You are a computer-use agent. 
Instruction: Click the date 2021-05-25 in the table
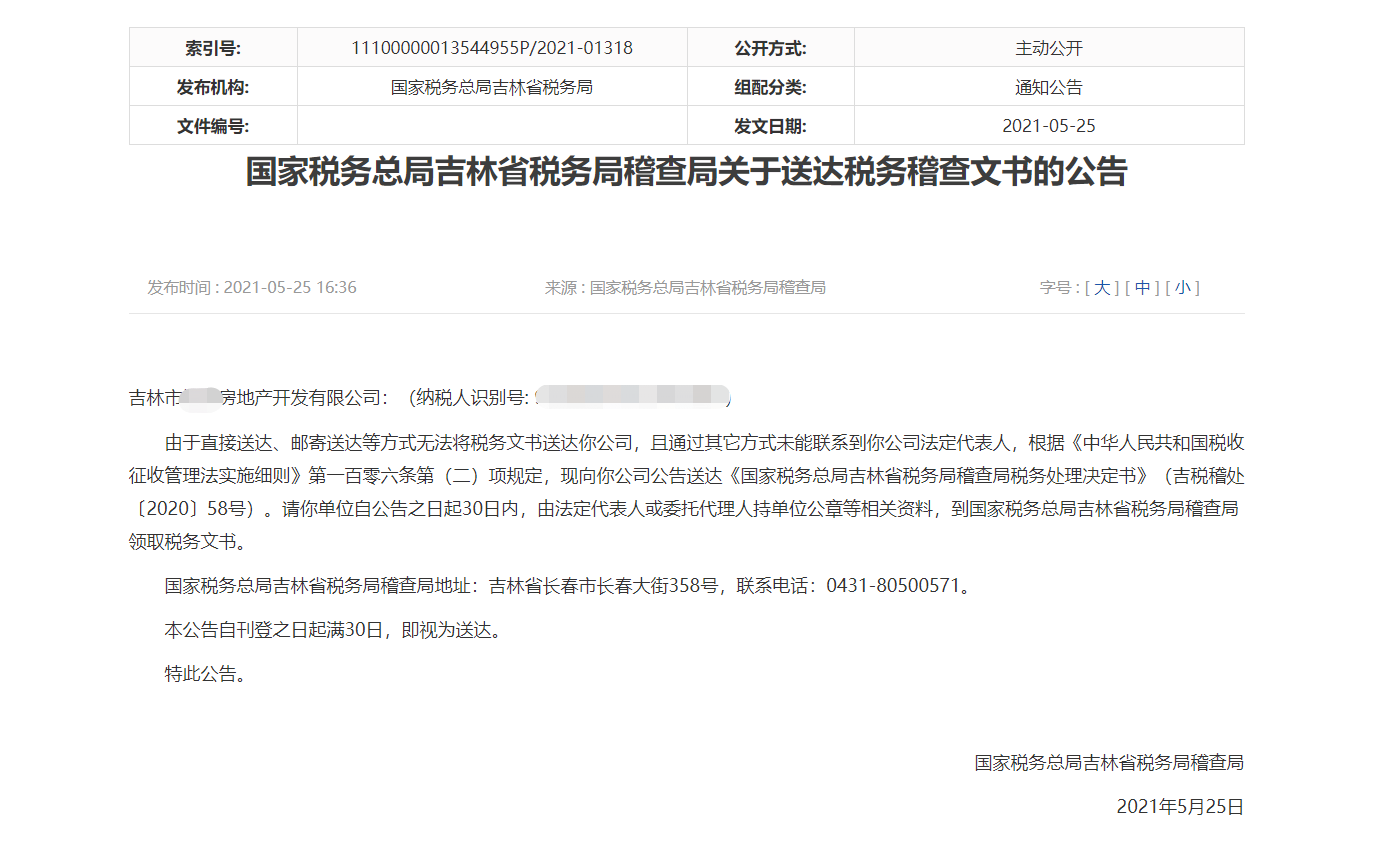click(1049, 126)
